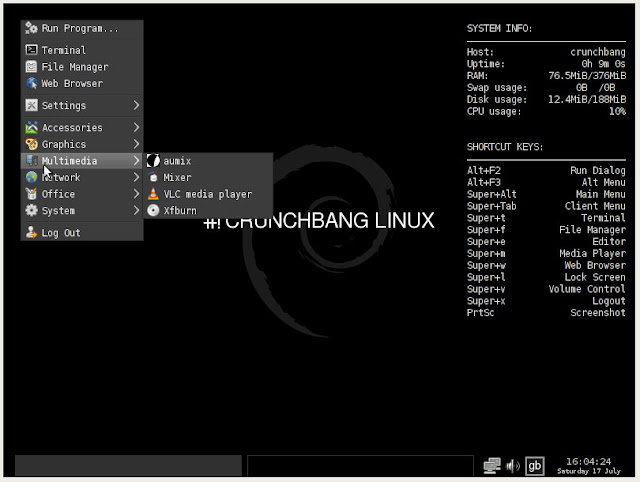The image size is (640, 482).
Task: Click the 'SYSTEM INFO:' heading
Action: (499, 28)
